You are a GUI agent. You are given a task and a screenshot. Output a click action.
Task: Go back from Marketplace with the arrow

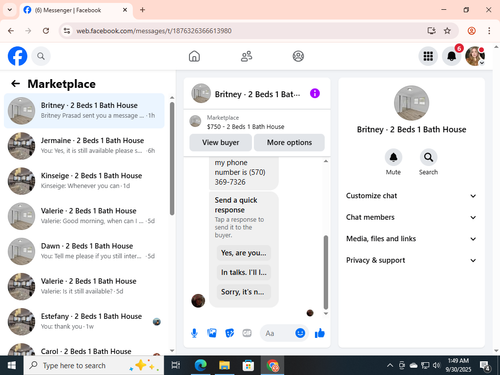pyautogui.click(x=16, y=83)
